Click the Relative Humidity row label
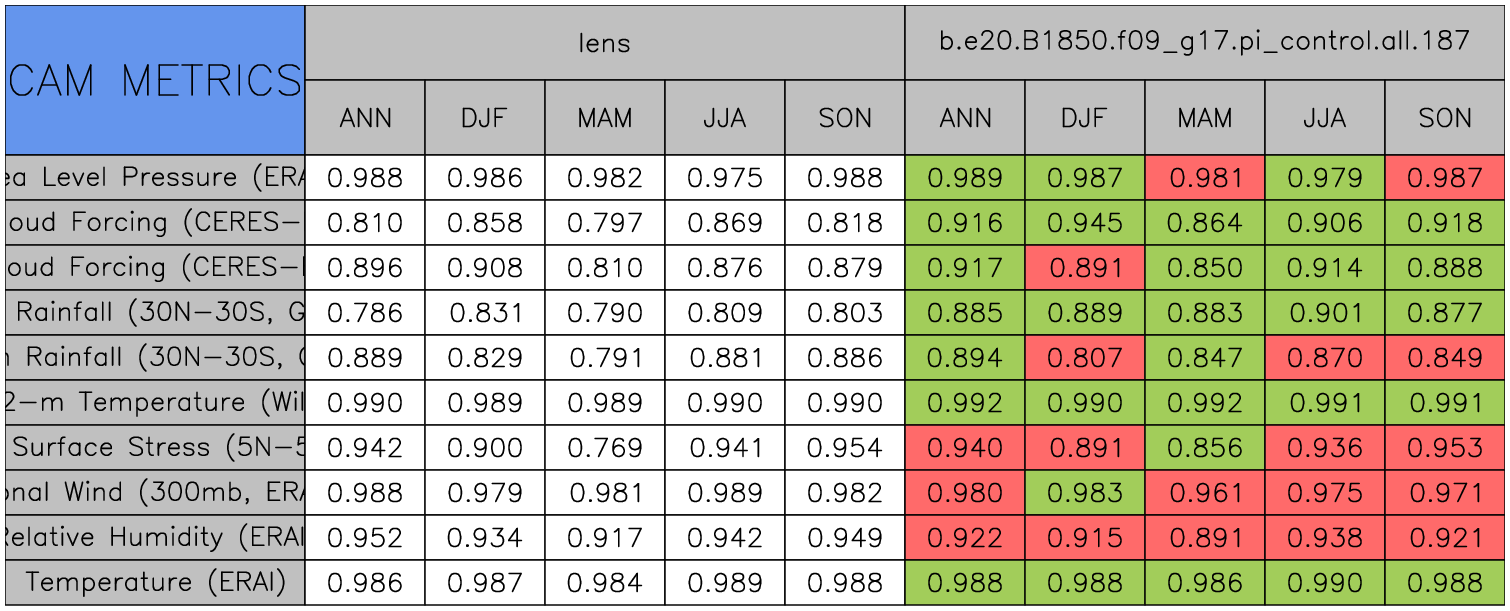Screen dimensions: 1510x611 155,537
